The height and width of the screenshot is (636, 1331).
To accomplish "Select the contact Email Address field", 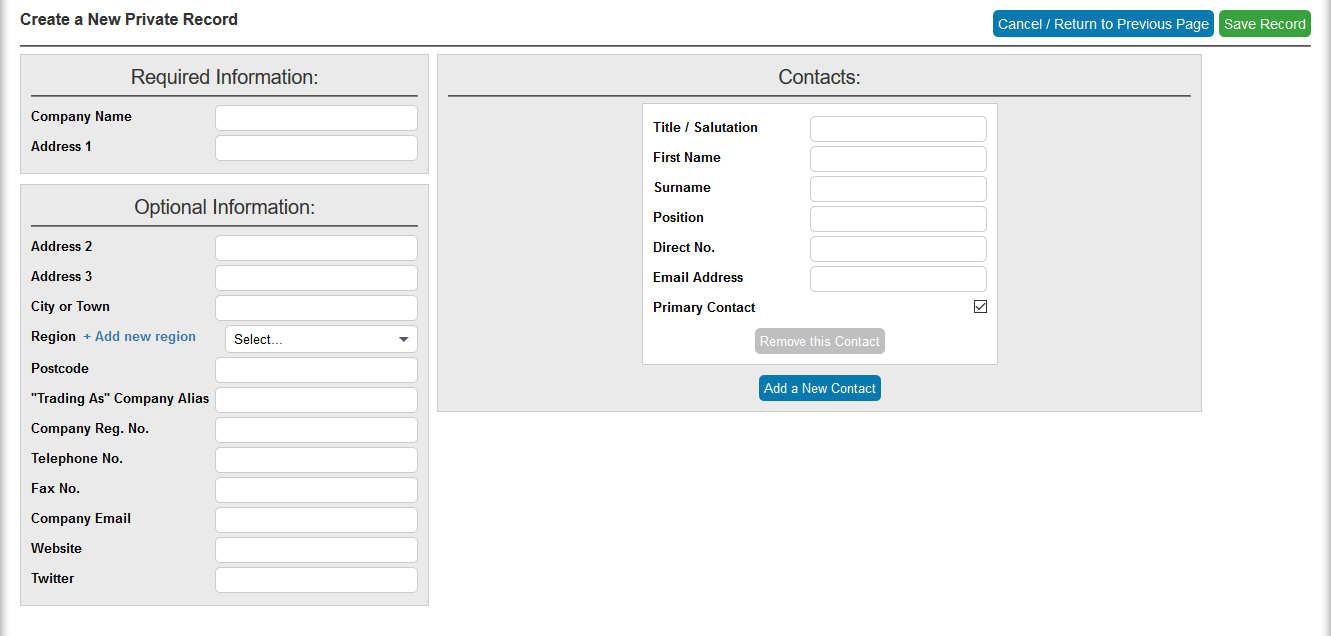I will pyautogui.click(x=898, y=279).
